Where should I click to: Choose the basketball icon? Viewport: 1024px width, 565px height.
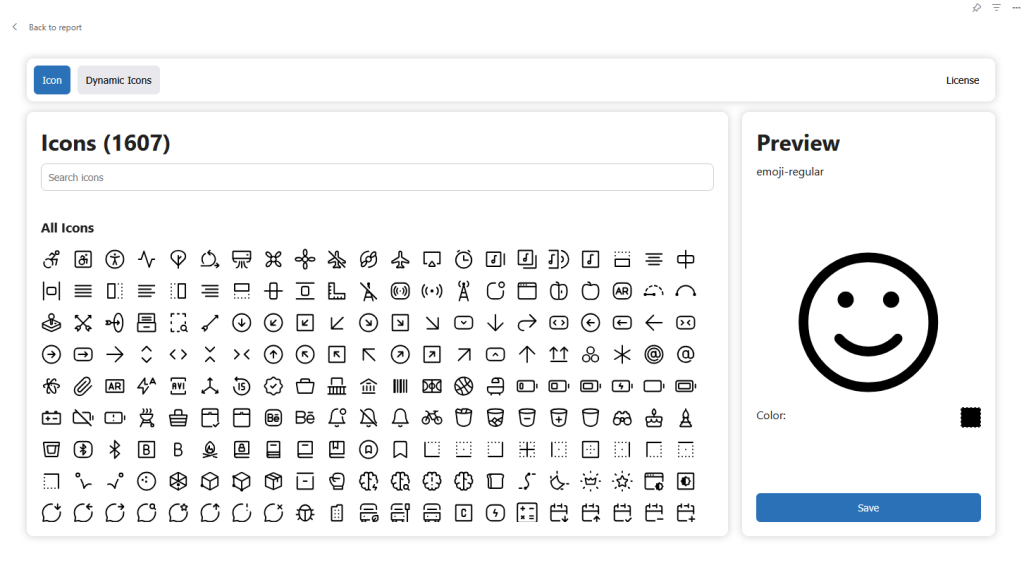(463, 386)
